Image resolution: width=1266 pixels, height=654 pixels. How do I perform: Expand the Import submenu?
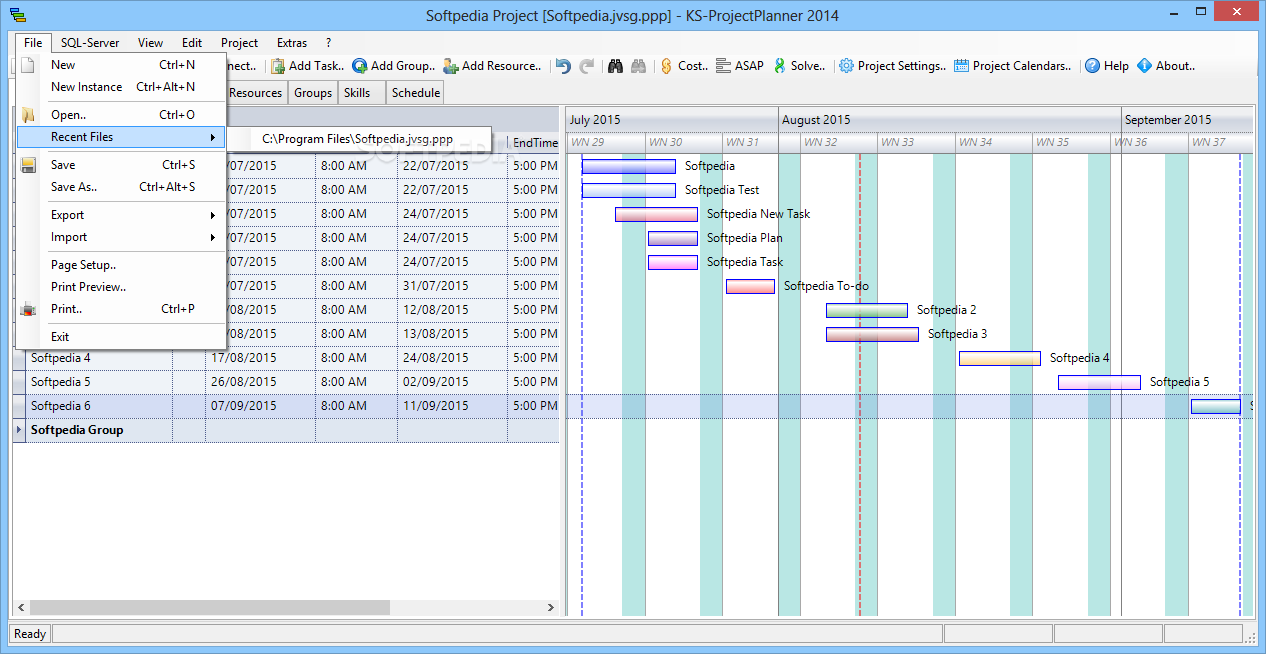(x=121, y=237)
